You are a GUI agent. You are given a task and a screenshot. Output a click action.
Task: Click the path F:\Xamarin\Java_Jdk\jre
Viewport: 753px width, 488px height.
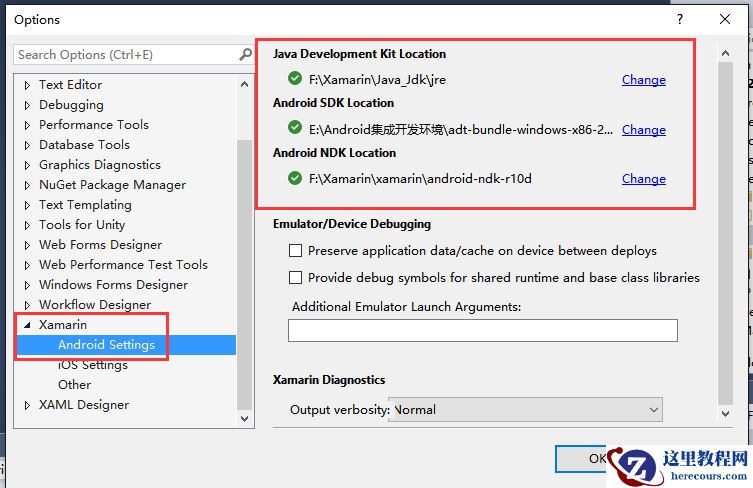click(x=377, y=79)
